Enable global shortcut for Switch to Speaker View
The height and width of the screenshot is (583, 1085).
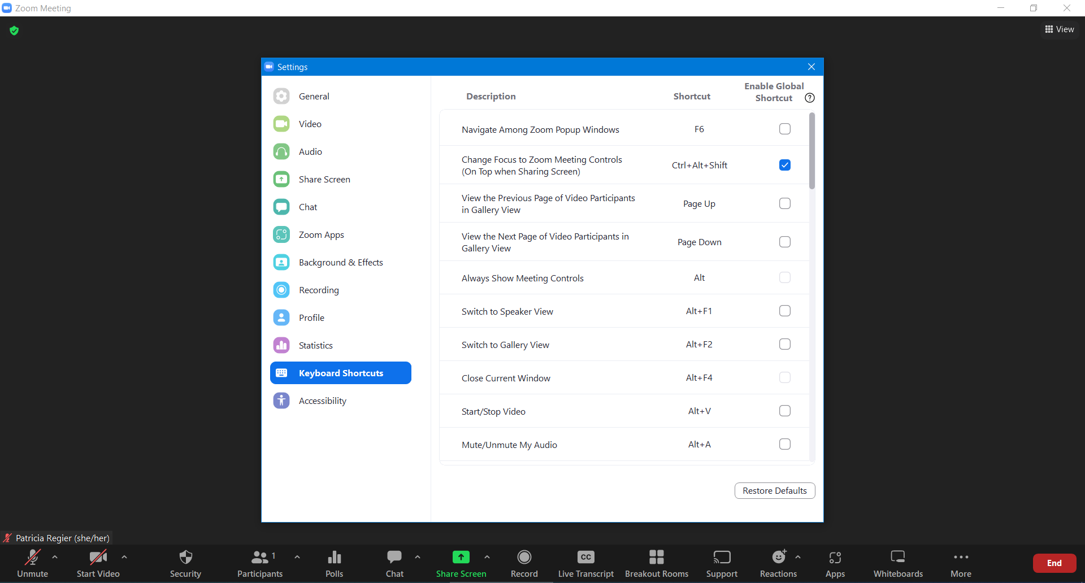click(785, 311)
